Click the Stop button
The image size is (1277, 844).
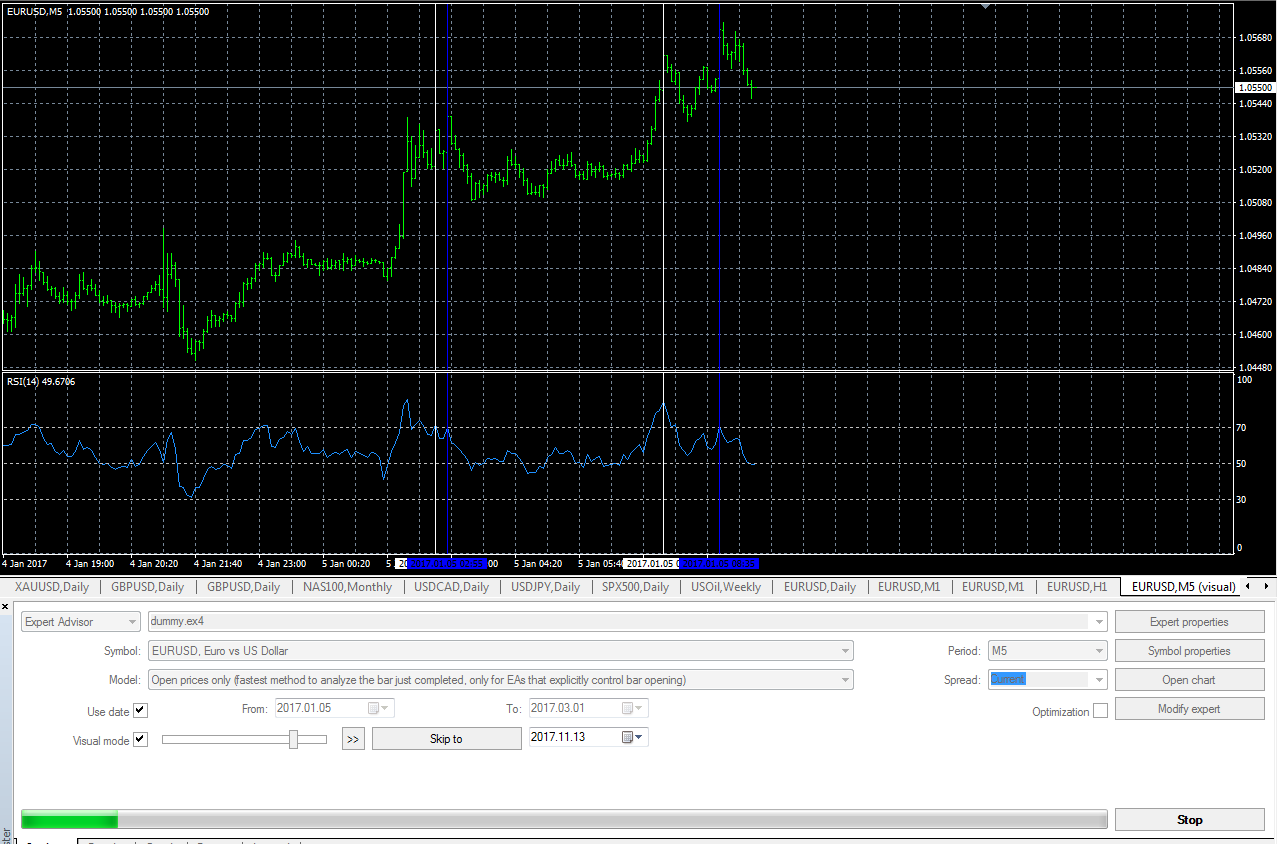coord(1190,819)
